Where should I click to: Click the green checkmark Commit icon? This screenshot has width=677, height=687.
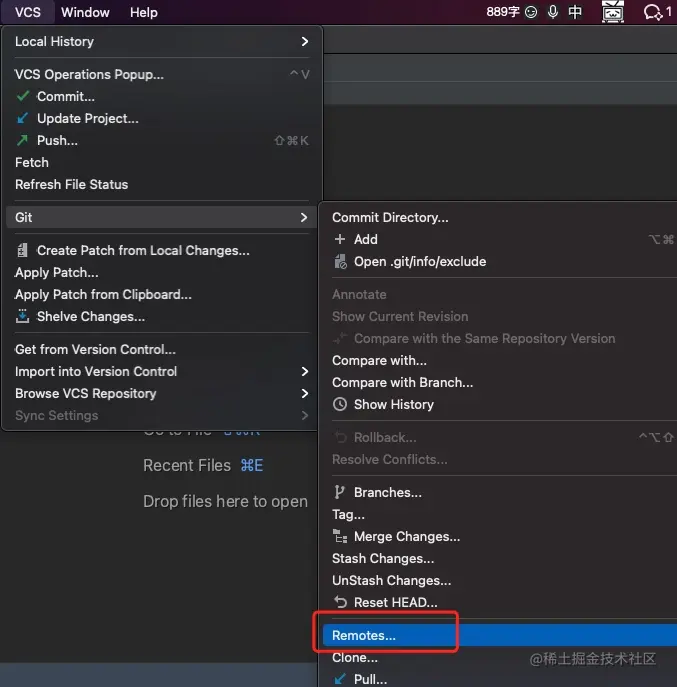pos(23,96)
